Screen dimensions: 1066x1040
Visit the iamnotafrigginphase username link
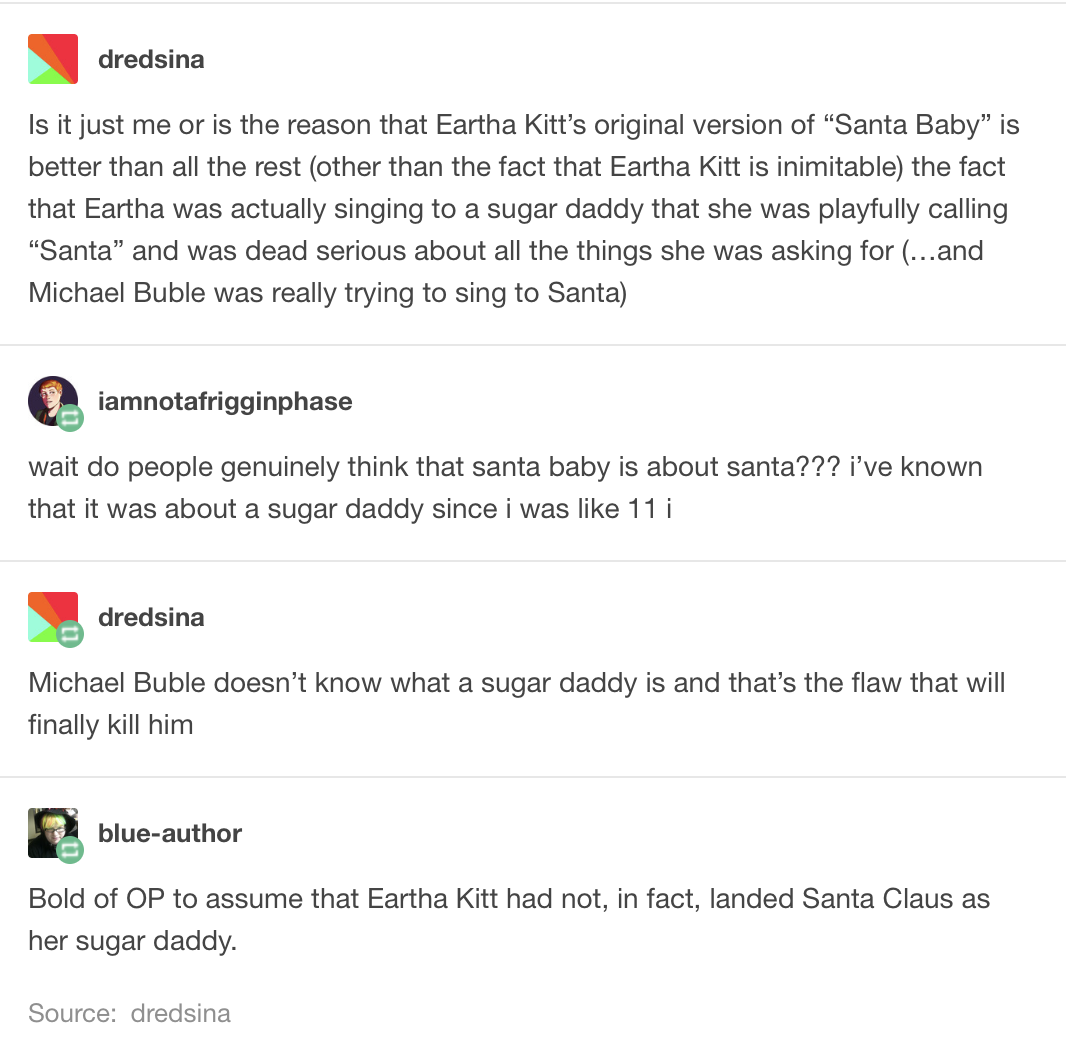click(225, 401)
